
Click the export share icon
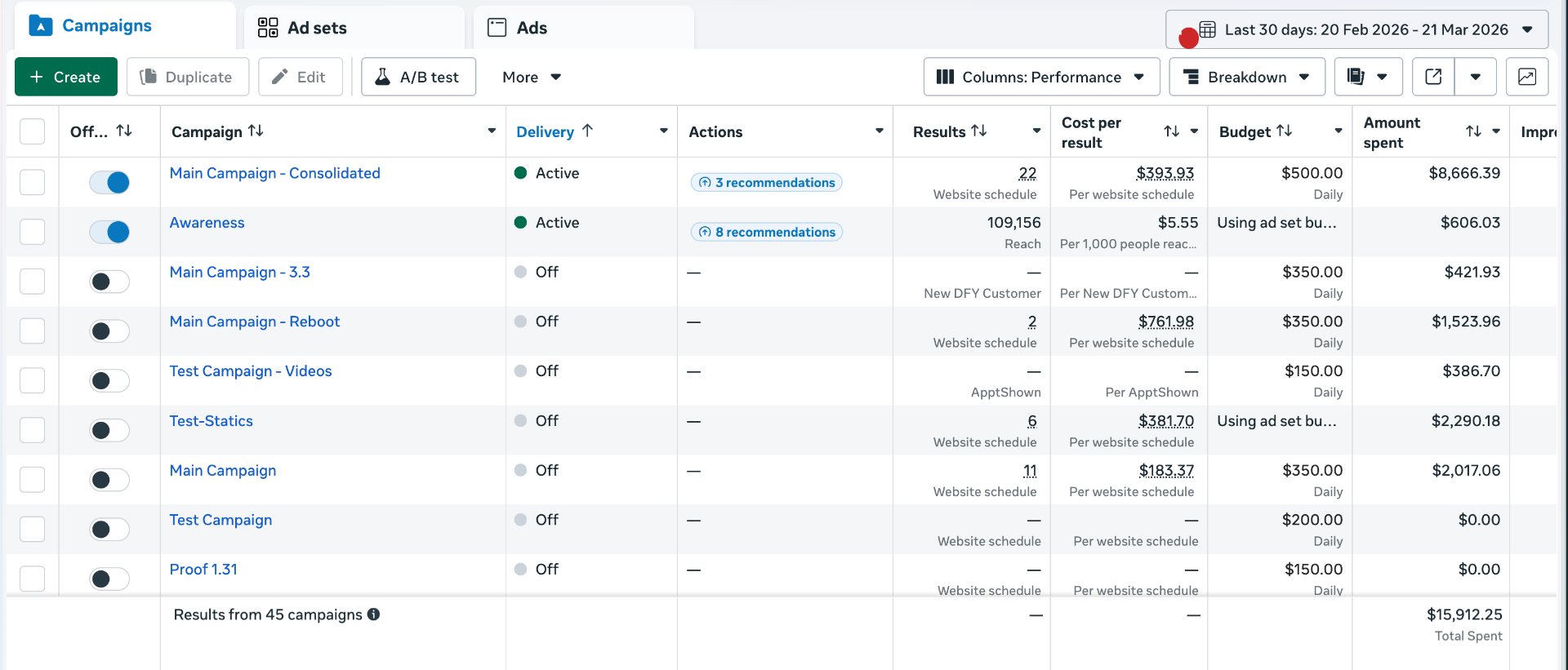tap(1433, 77)
